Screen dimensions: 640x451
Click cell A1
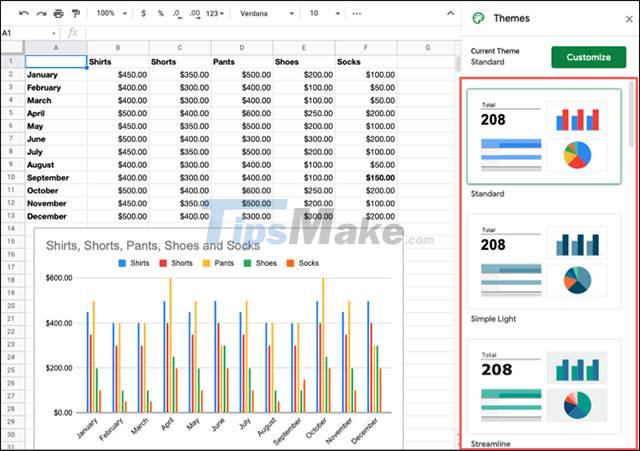point(56,62)
